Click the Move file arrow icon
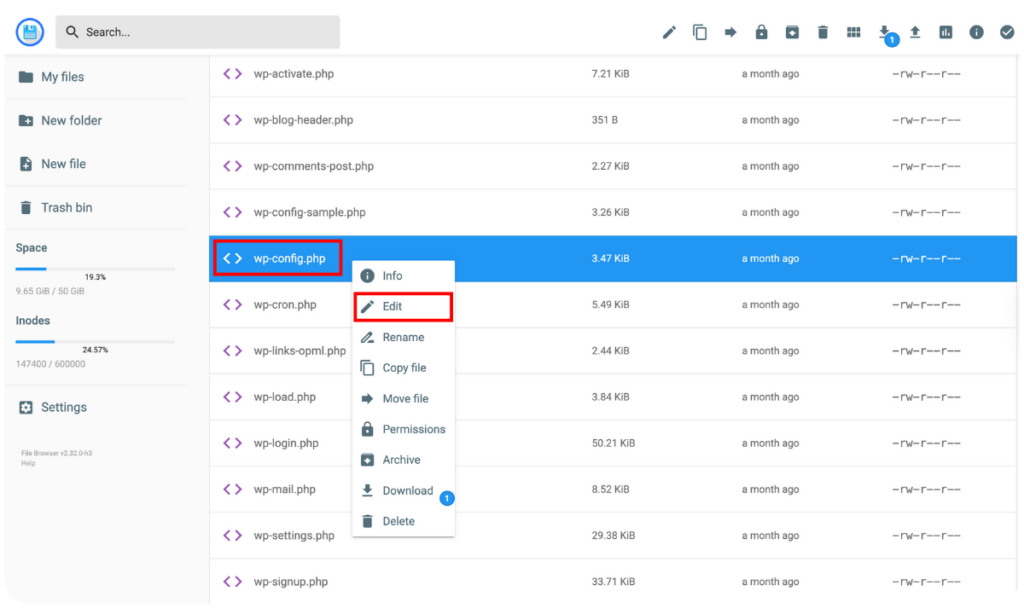 [x=731, y=31]
